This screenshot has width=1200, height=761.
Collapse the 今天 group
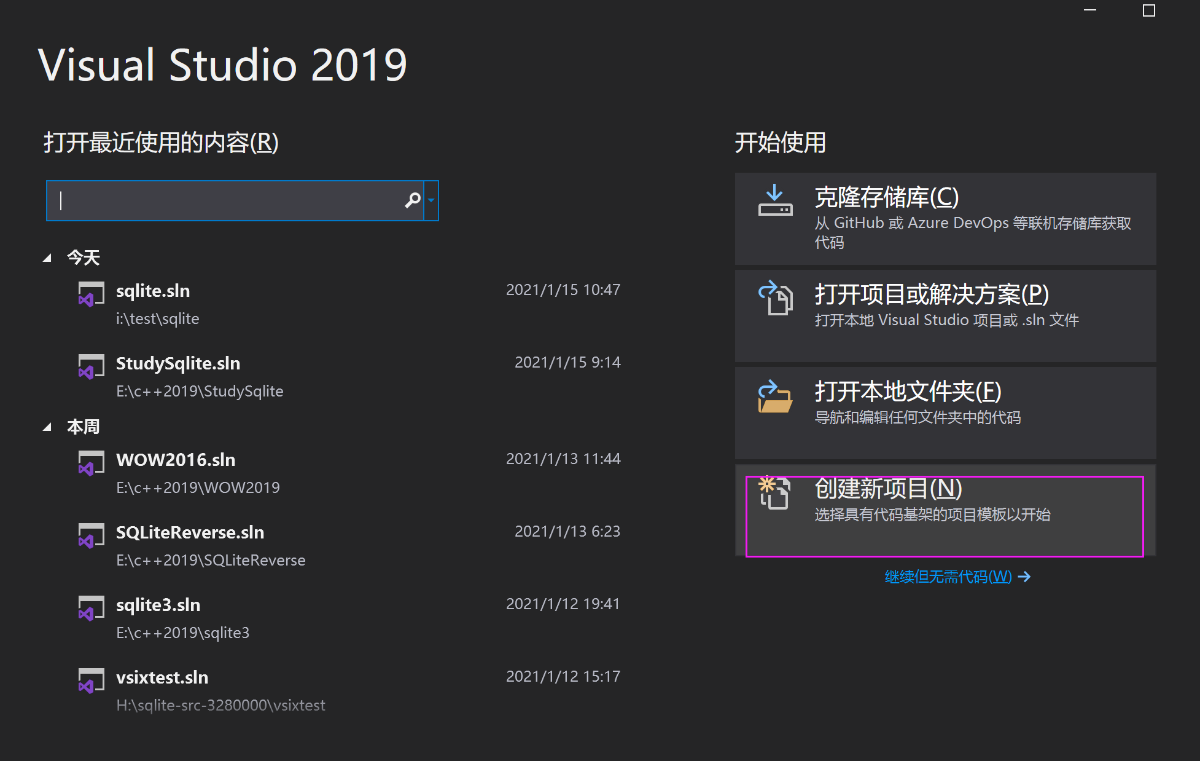tap(47, 258)
